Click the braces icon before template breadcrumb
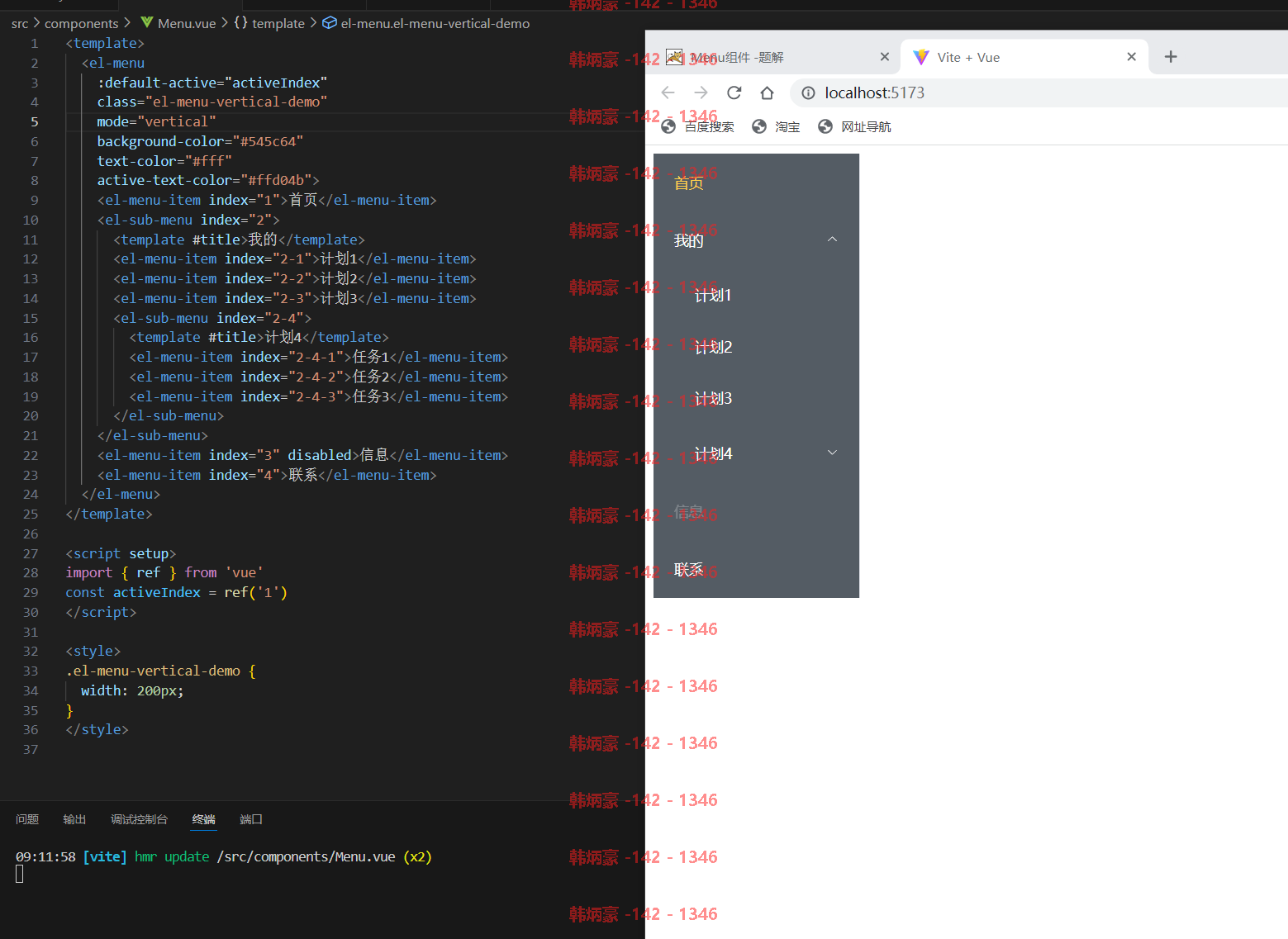1288x939 pixels. point(240,23)
